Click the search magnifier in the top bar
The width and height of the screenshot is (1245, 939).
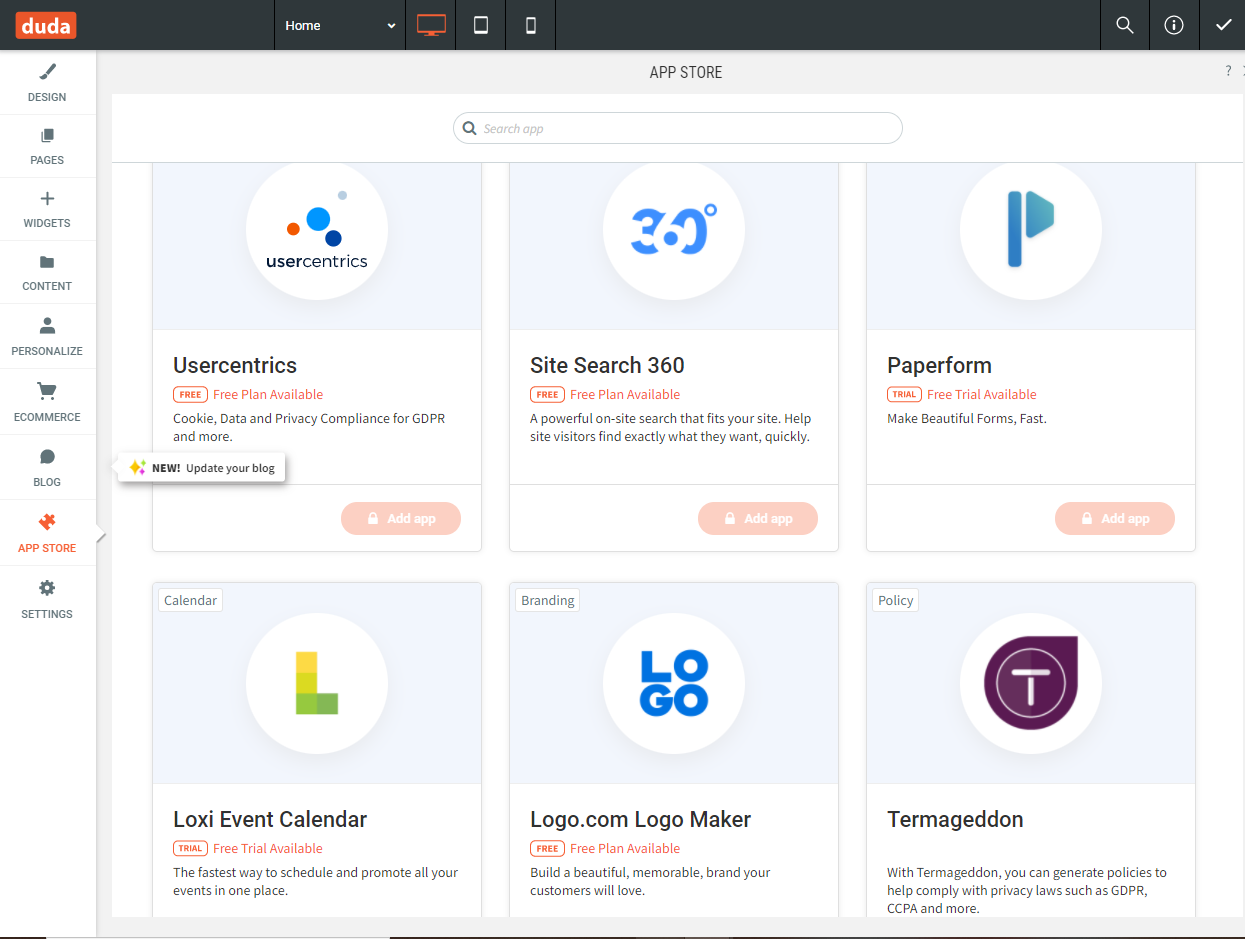pos(1124,25)
